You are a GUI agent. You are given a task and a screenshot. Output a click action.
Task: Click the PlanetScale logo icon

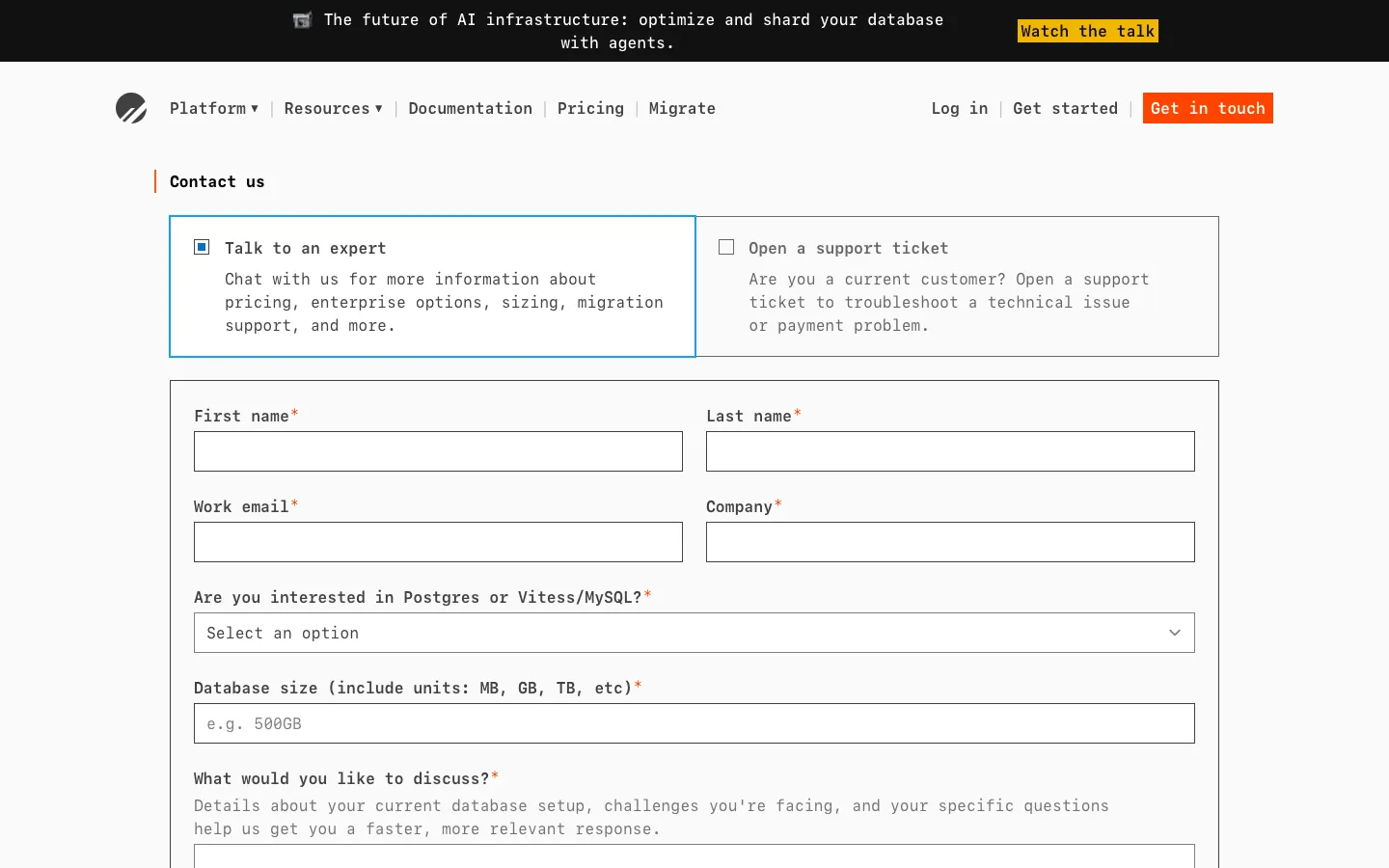click(x=131, y=108)
